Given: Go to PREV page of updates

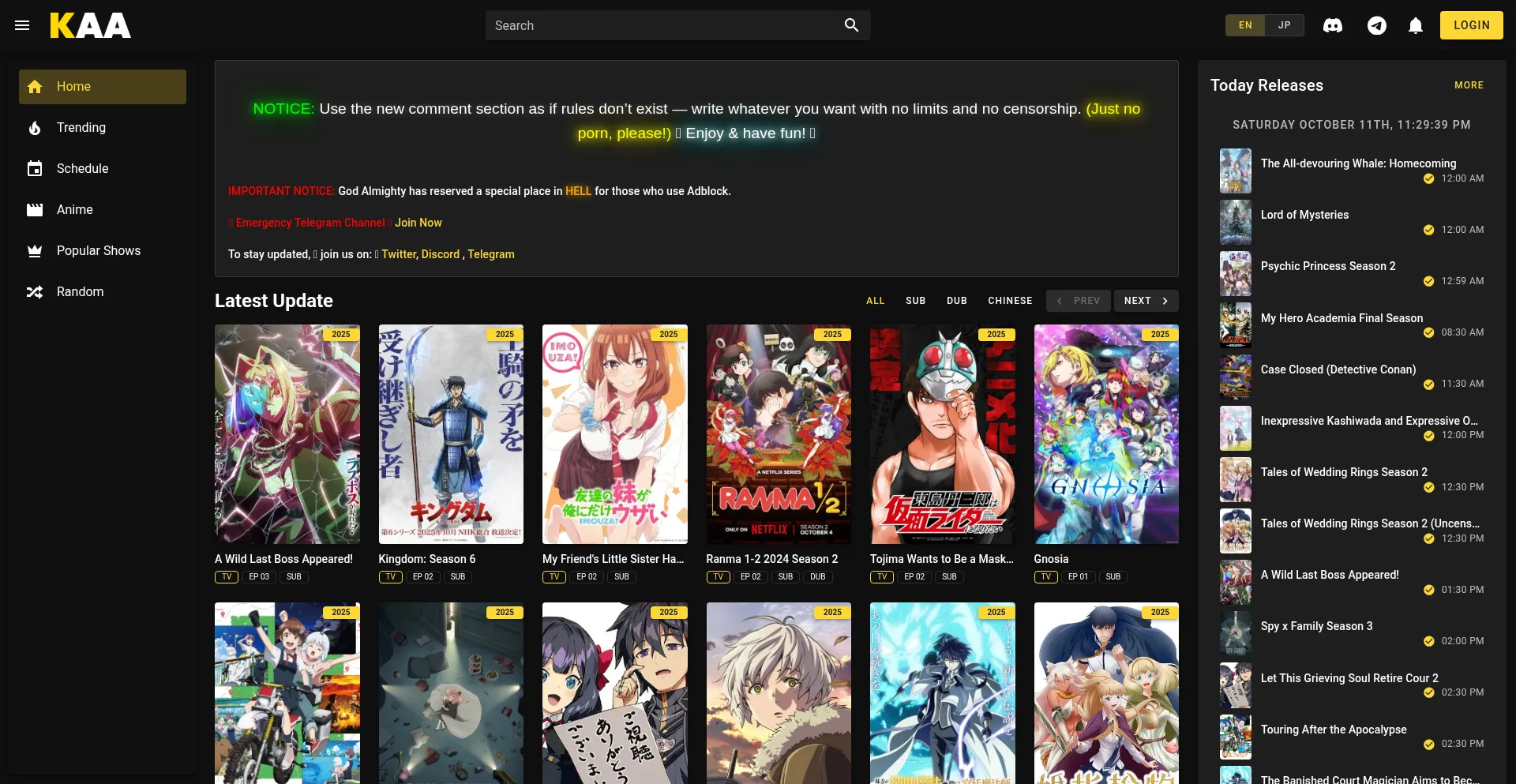Looking at the screenshot, I should coord(1079,301).
